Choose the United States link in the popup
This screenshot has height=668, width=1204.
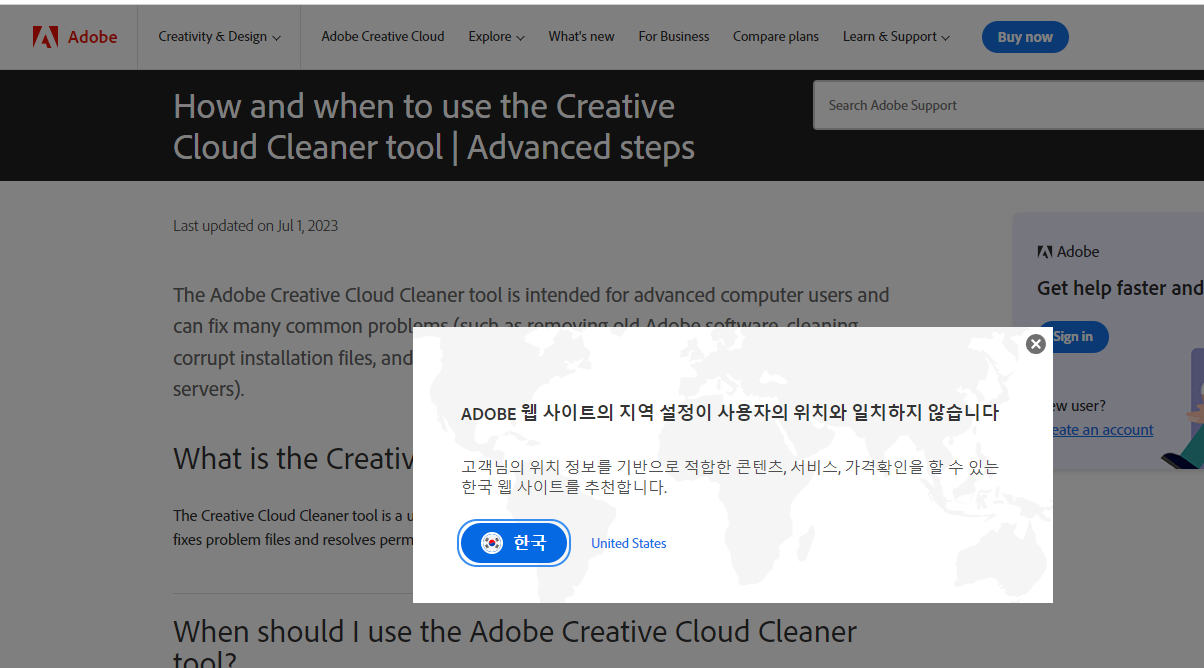628,543
